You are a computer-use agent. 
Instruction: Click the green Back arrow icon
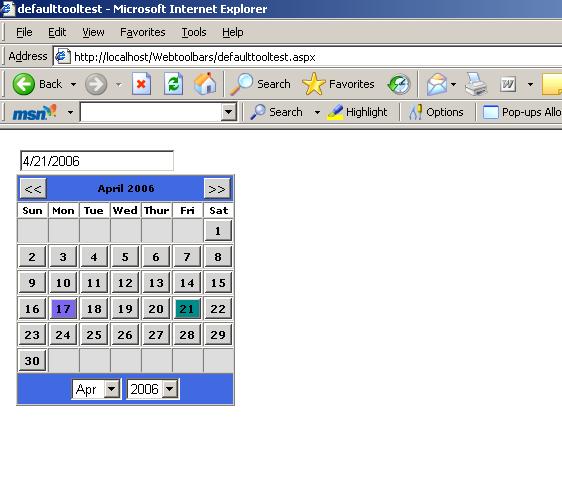(x=24, y=84)
